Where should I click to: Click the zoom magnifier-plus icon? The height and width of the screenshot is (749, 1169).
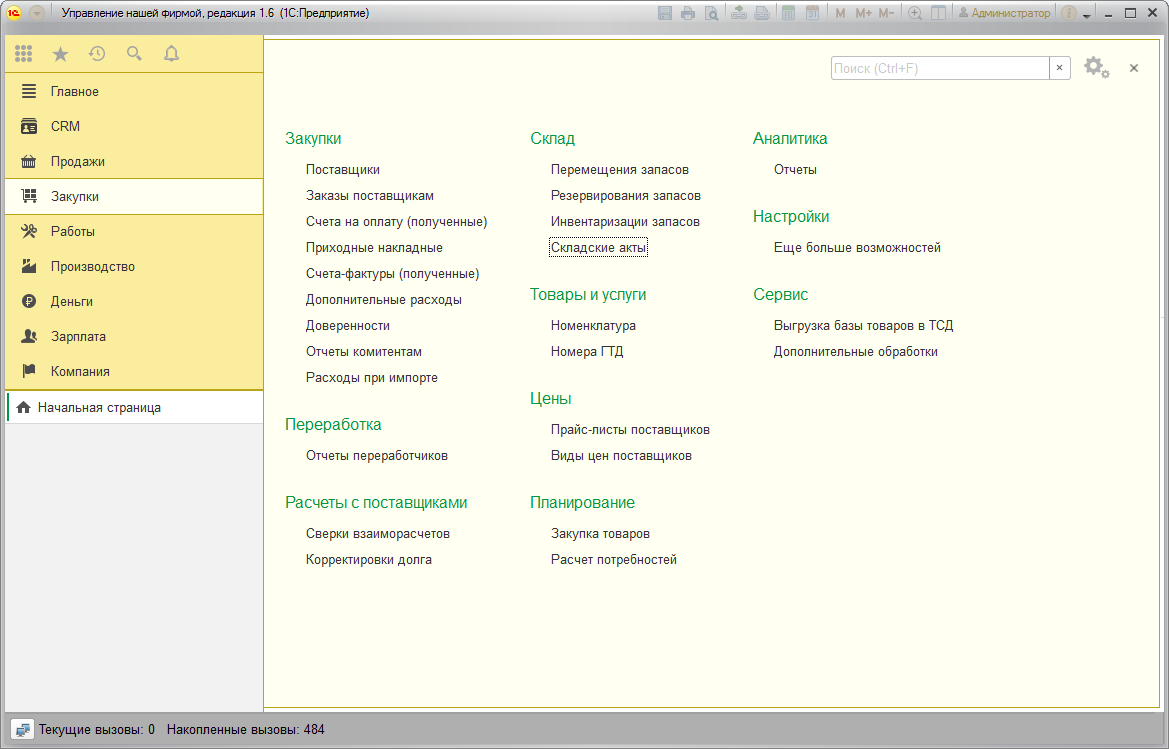pyautogui.click(x=915, y=13)
